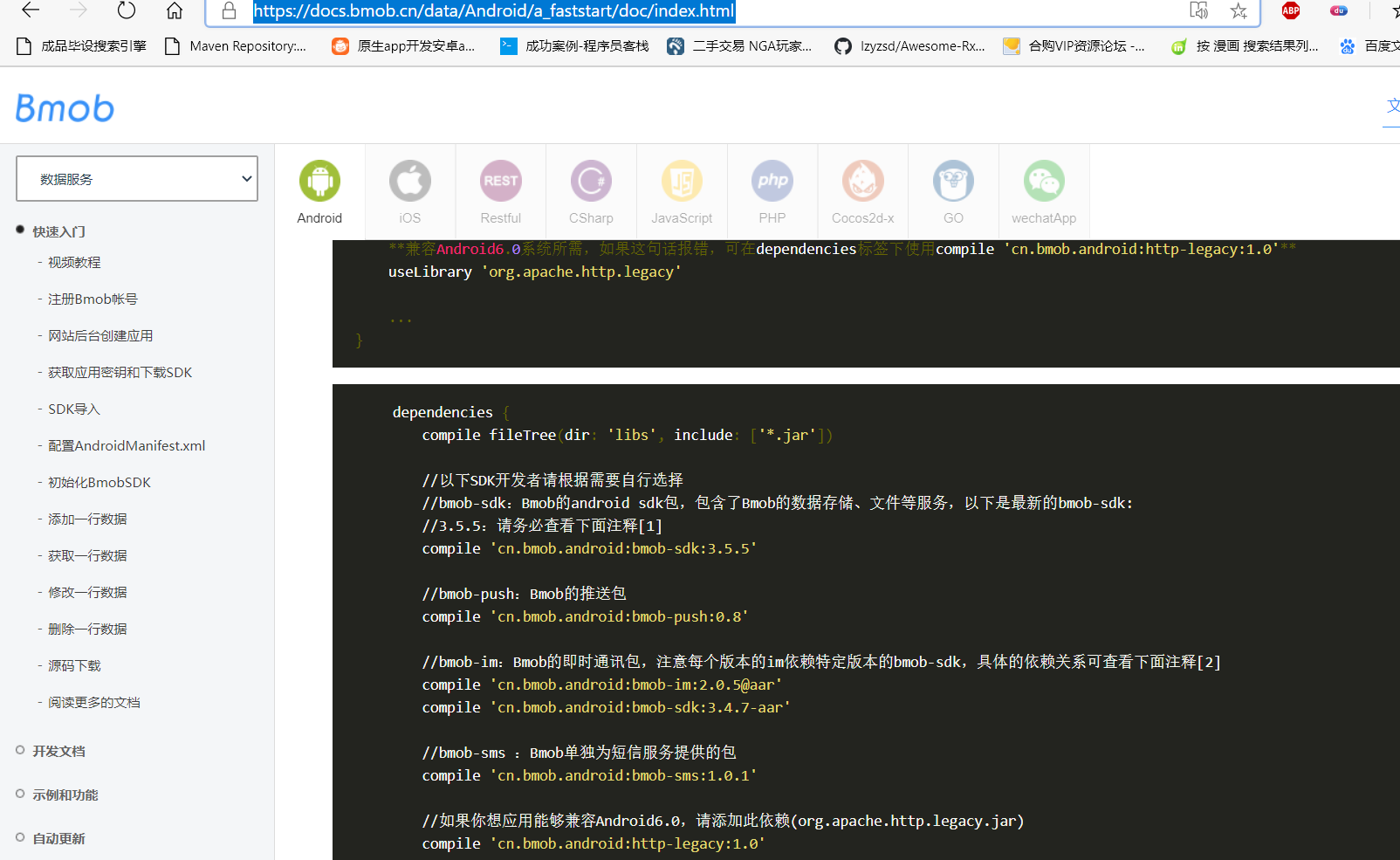This screenshot has height=860, width=1400.
Task: Go to 网站后台创建应用 in sidebar
Action: tap(100, 335)
